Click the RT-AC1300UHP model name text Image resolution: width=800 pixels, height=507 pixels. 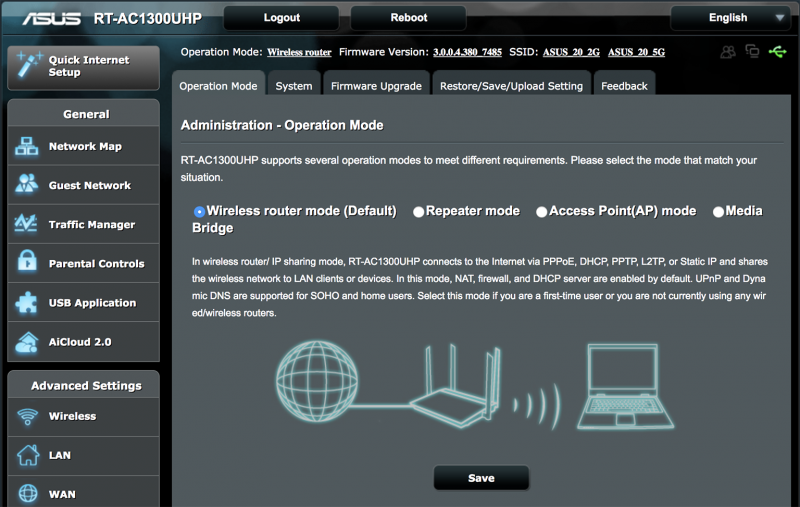148,19
